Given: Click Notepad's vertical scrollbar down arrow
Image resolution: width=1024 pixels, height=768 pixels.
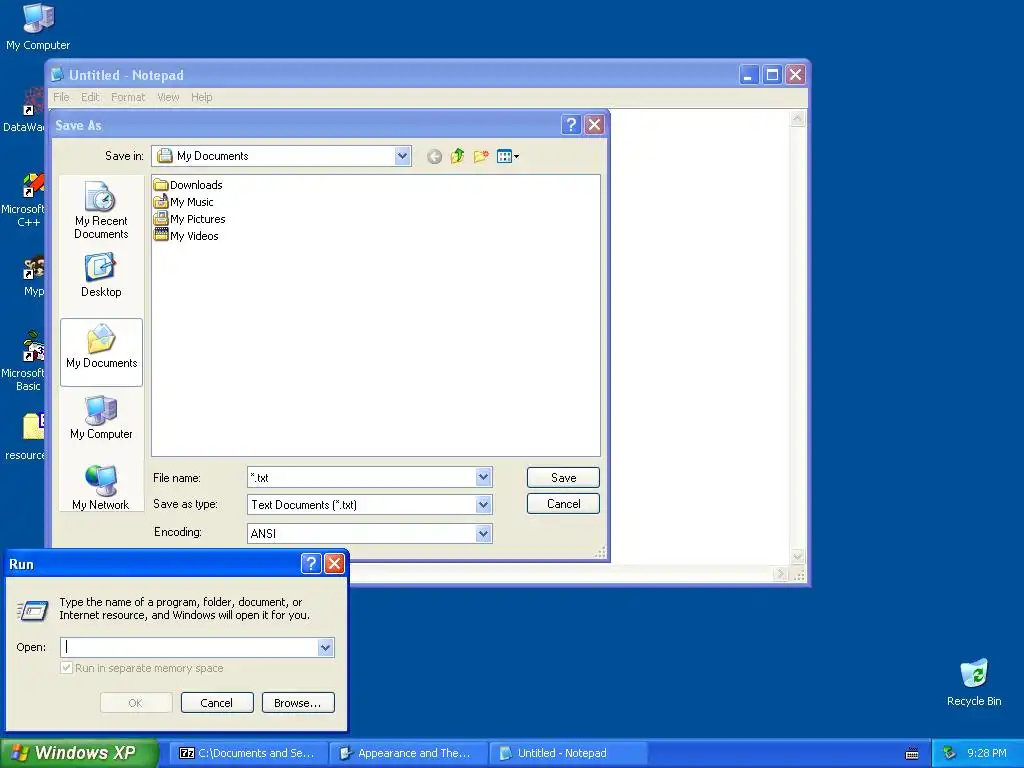Looking at the screenshot, I should (x=797, y=557).
